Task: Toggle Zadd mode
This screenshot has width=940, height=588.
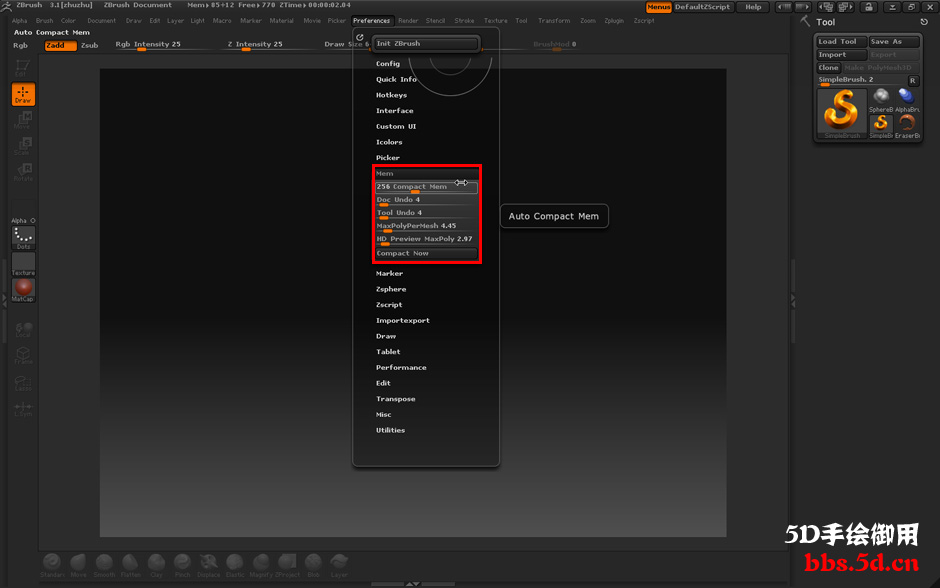Action: [x=61, y=46]
